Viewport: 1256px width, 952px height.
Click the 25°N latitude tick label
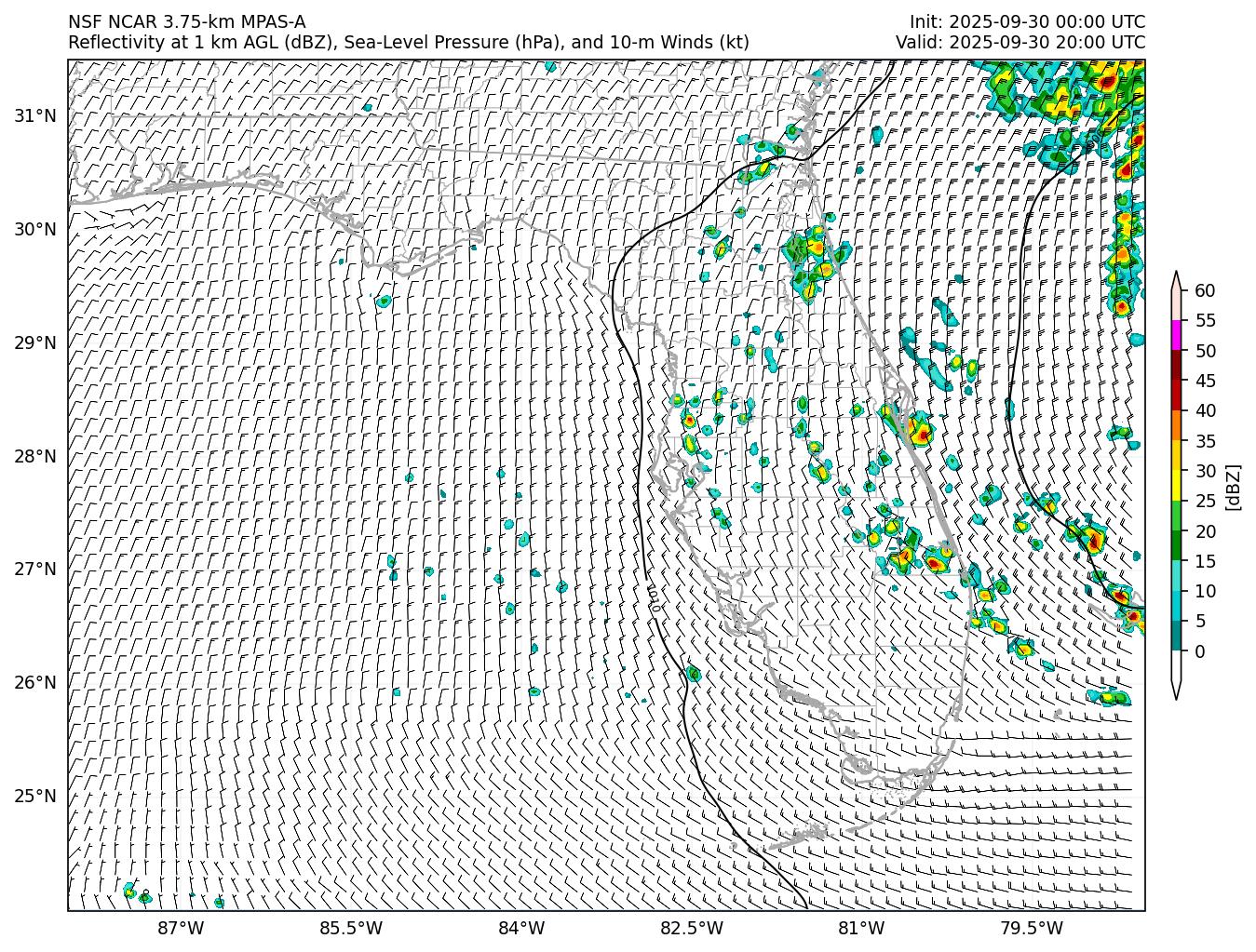34,796
